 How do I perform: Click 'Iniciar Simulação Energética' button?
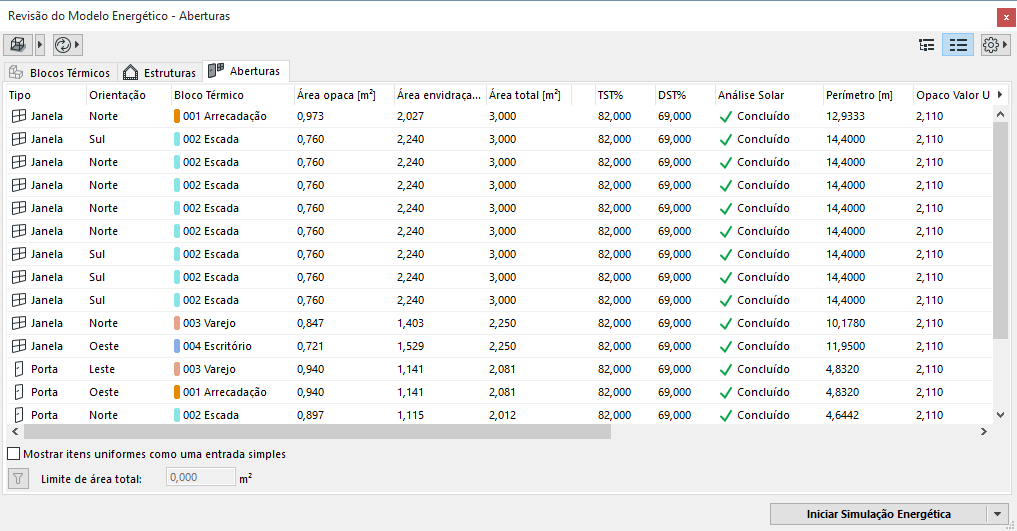tap(878, 514)
